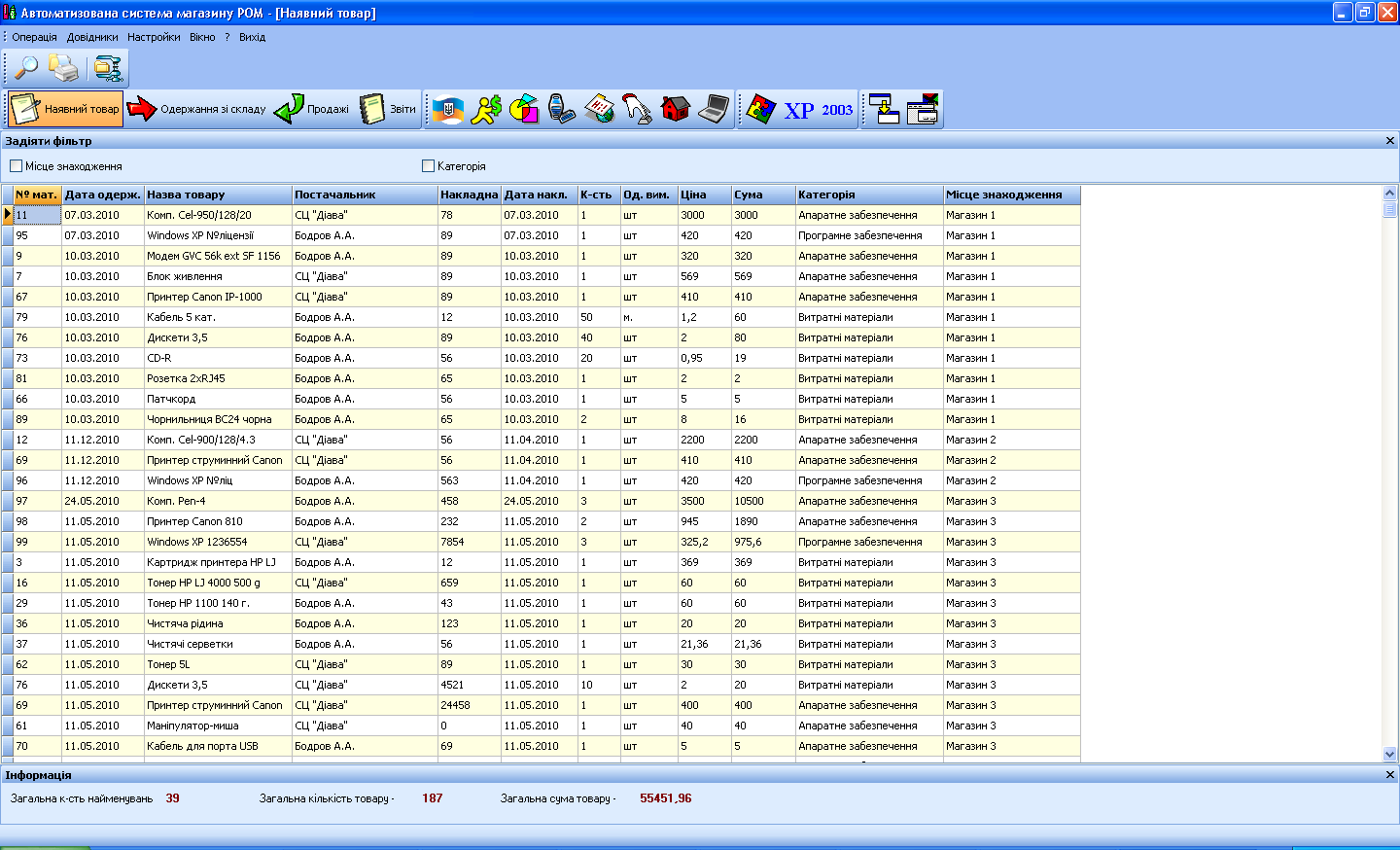Enable the Категорія filter checkbox
Screen dimensions: 1400x850
point(428,166)
